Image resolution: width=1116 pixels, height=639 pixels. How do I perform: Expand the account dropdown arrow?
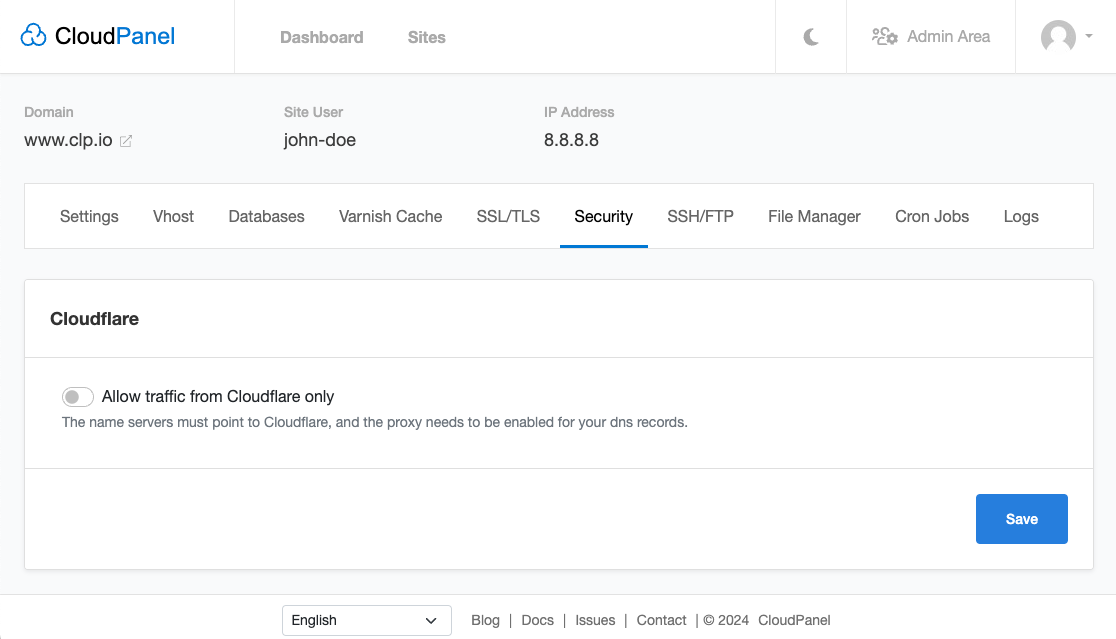[1089, 36]
